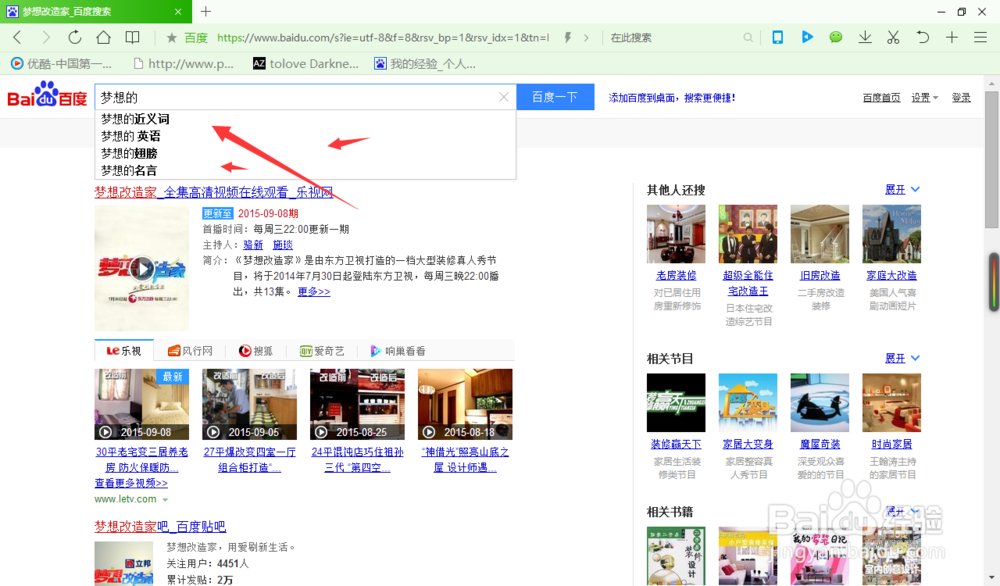Open 老房装修 related search
The image size is (1000, 586).
tap(676, 275)
